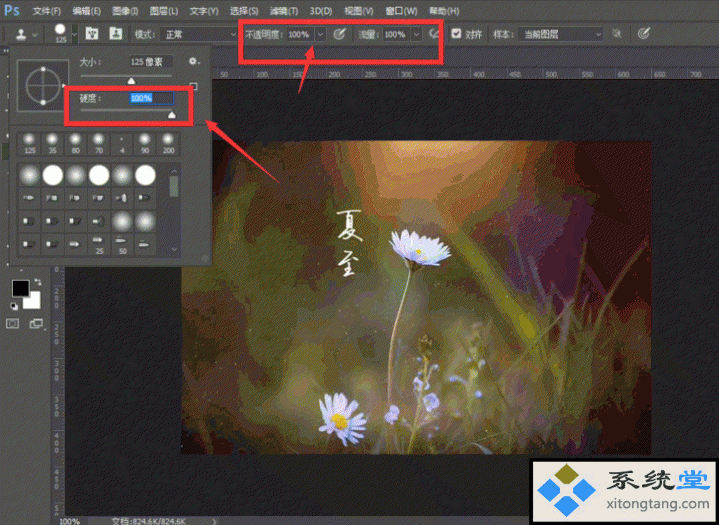Pick recent brush labeled 4
The width and height of the screenshot is (719, 525).
pyautogui.click(x=122, y=144)
